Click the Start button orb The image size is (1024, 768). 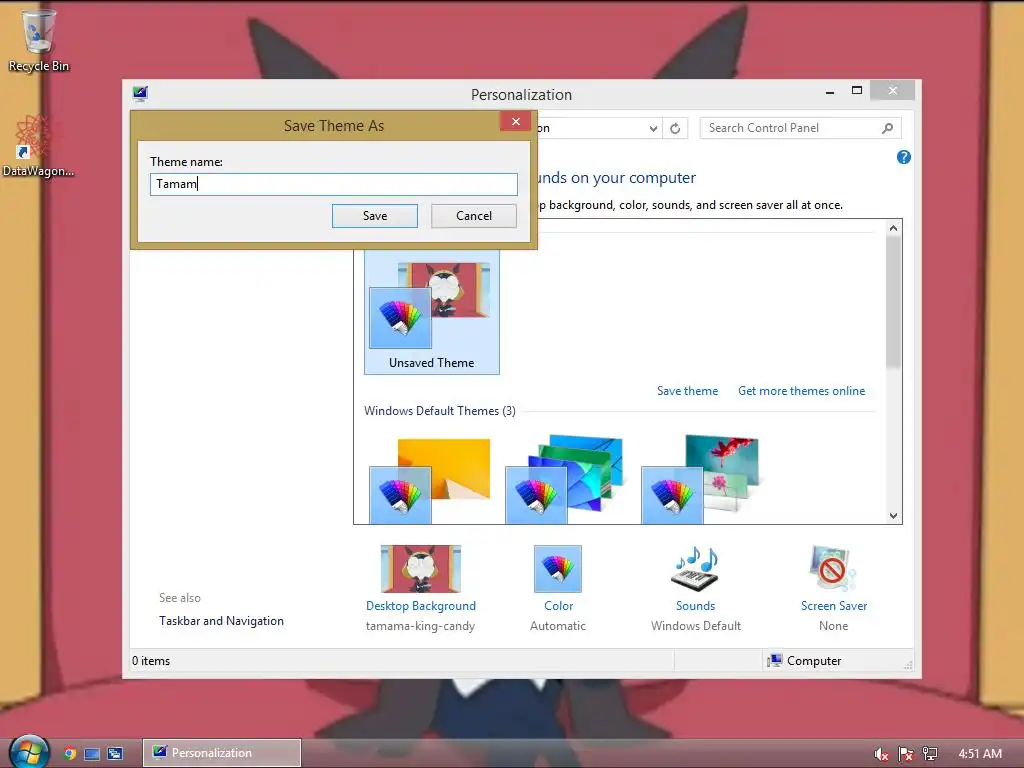coord(28,752)
